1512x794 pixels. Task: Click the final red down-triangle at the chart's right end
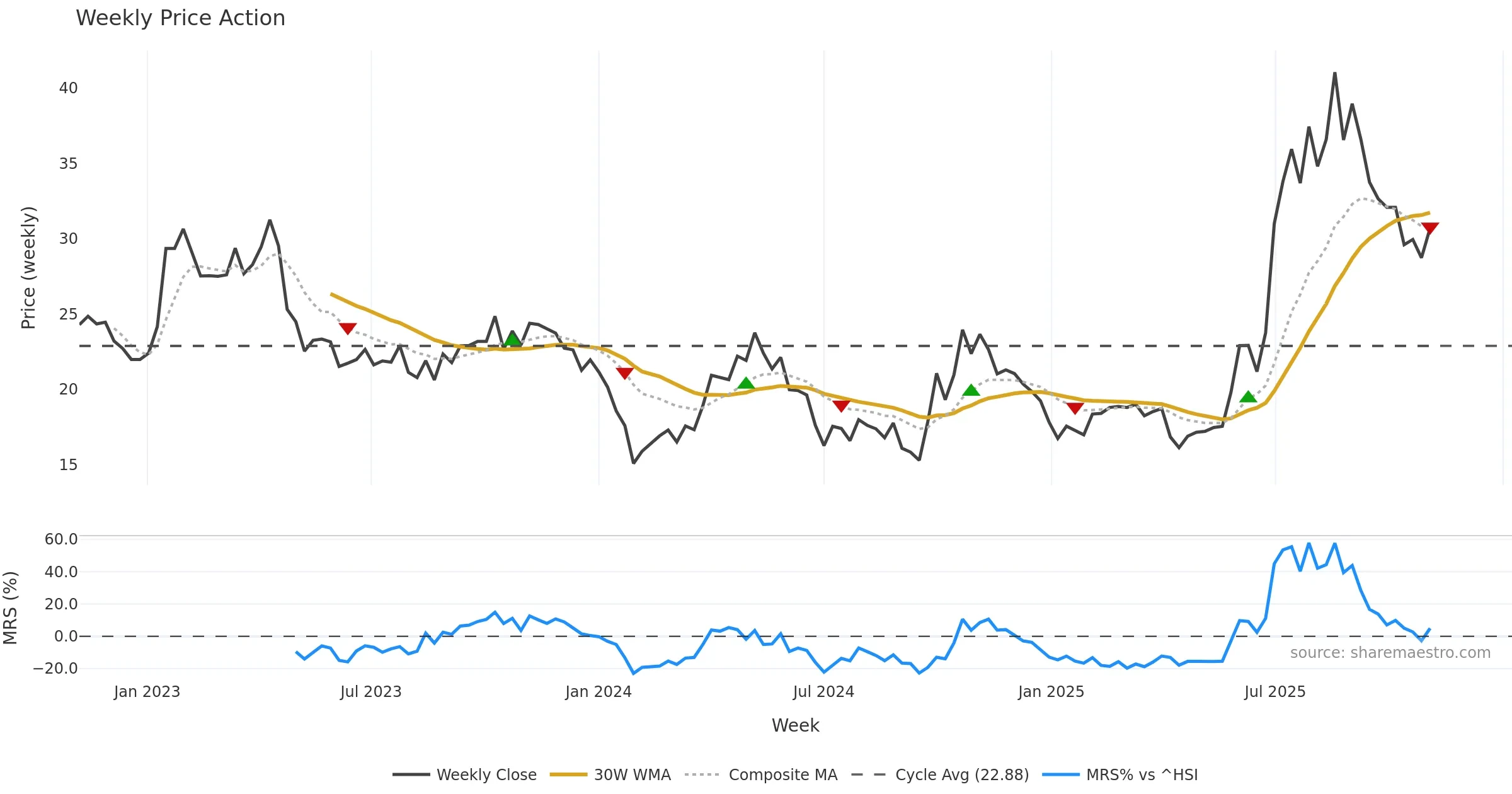pos(1430,228)
